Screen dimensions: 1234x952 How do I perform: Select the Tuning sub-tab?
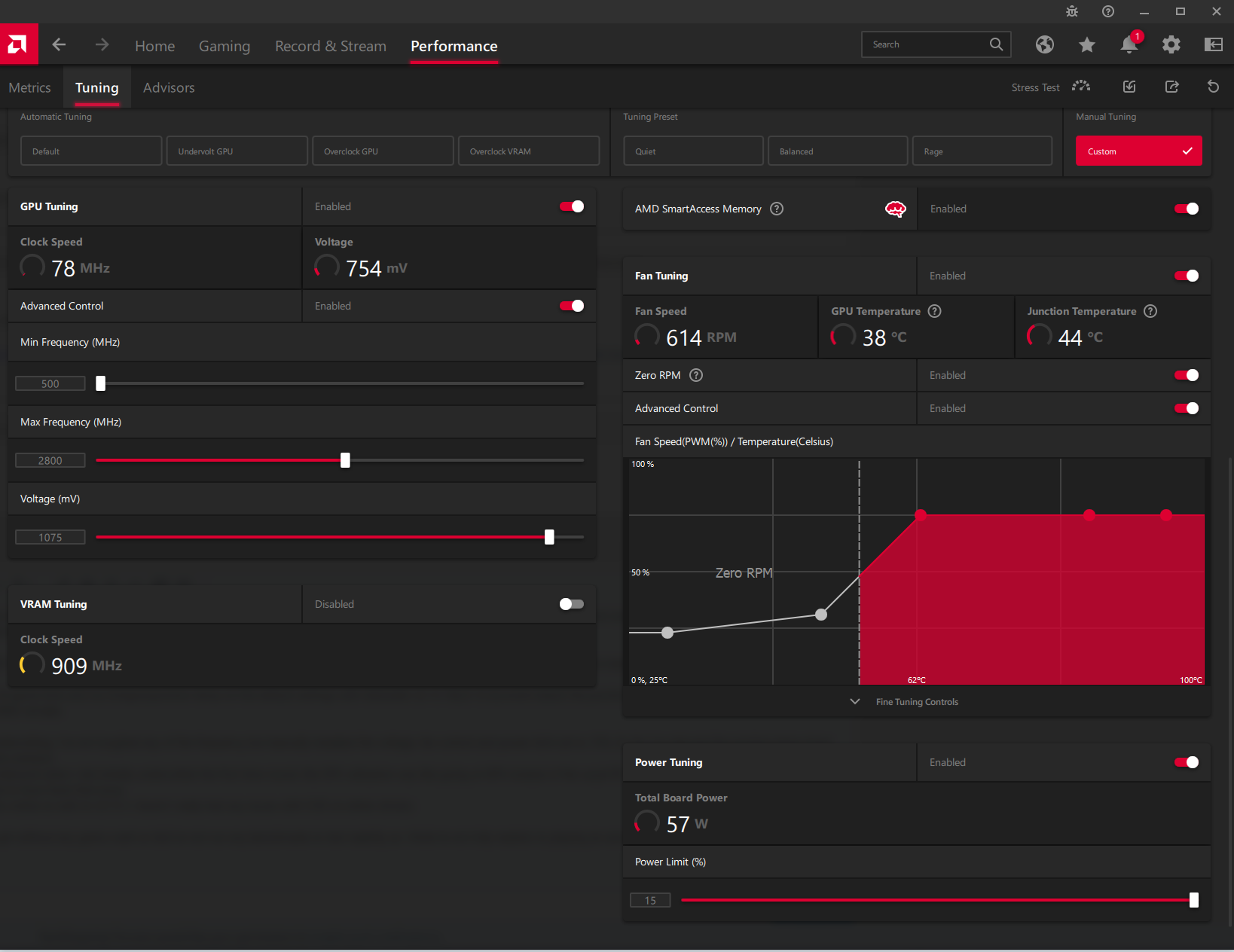(96, 87)
